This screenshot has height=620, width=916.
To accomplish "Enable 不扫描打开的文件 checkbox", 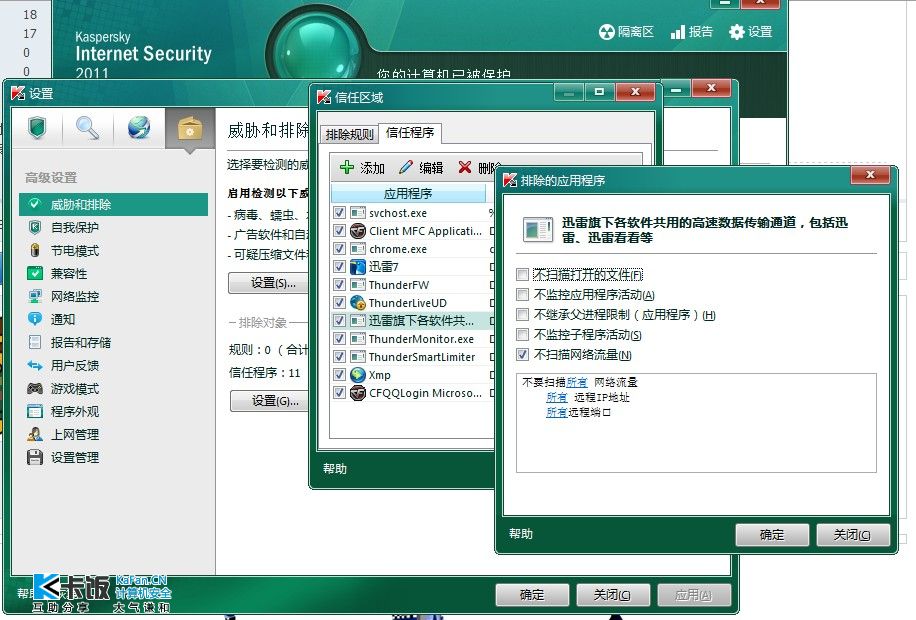I will pyautogui.click(x=523, y=275).
